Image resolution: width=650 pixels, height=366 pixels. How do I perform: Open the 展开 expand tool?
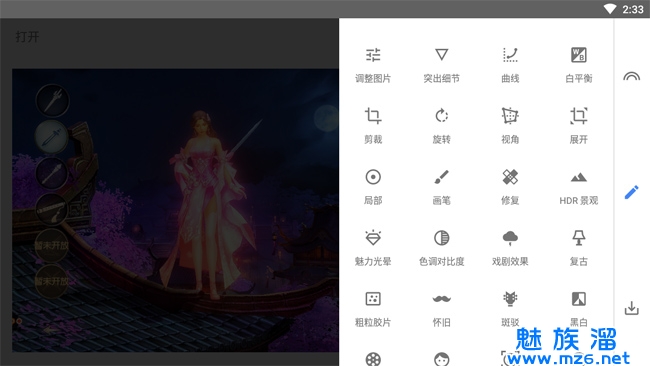pyautogui.click(x=579, y=126)
